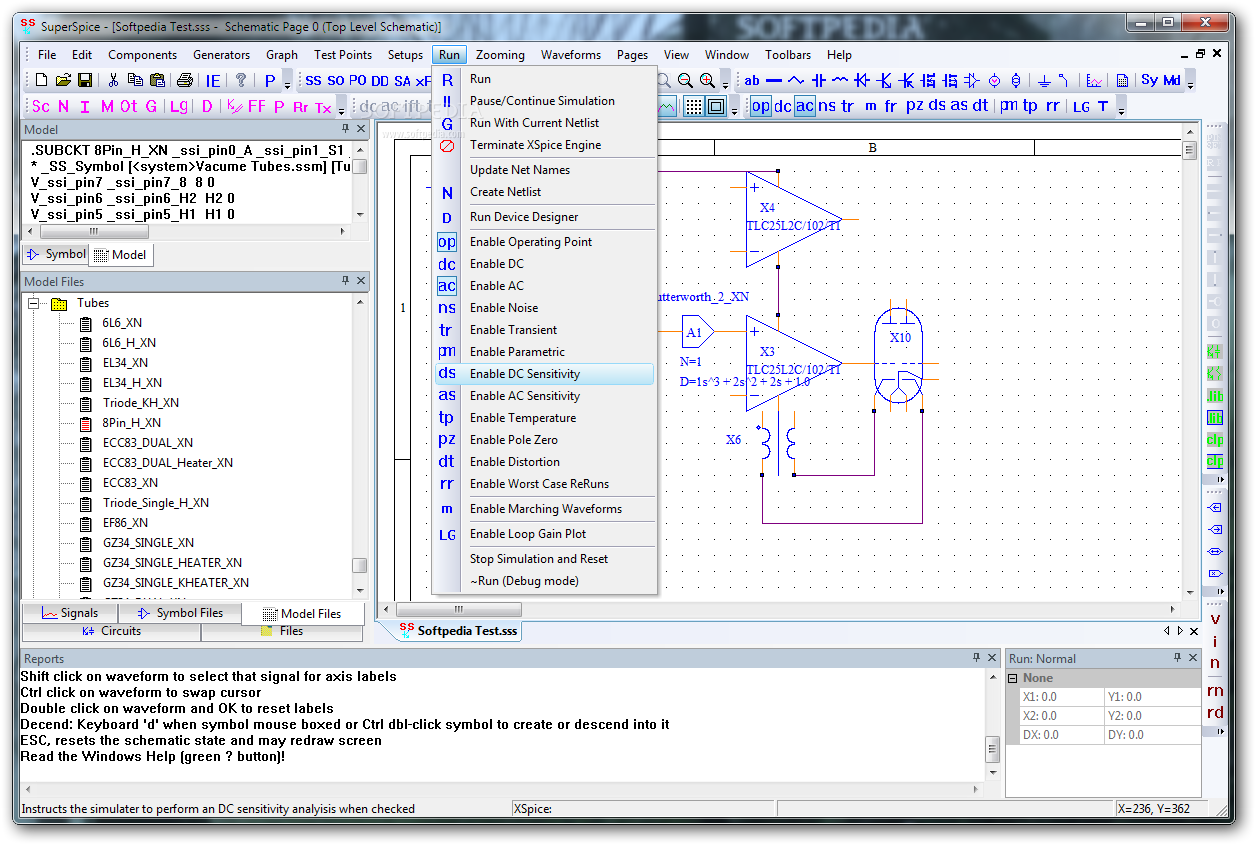The height and width of the screenshot is (845, 1256).
Task: Open help with the question mark icon
Action: pos(241,80)
